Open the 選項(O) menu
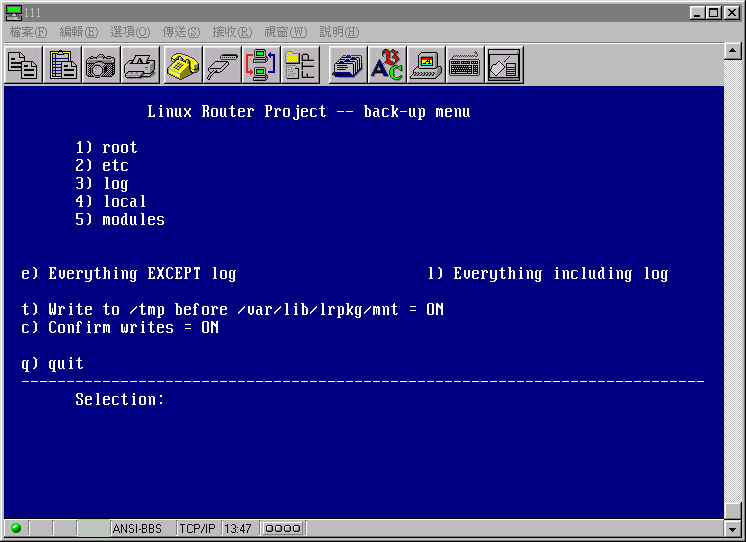 click(x=130, y=32)
